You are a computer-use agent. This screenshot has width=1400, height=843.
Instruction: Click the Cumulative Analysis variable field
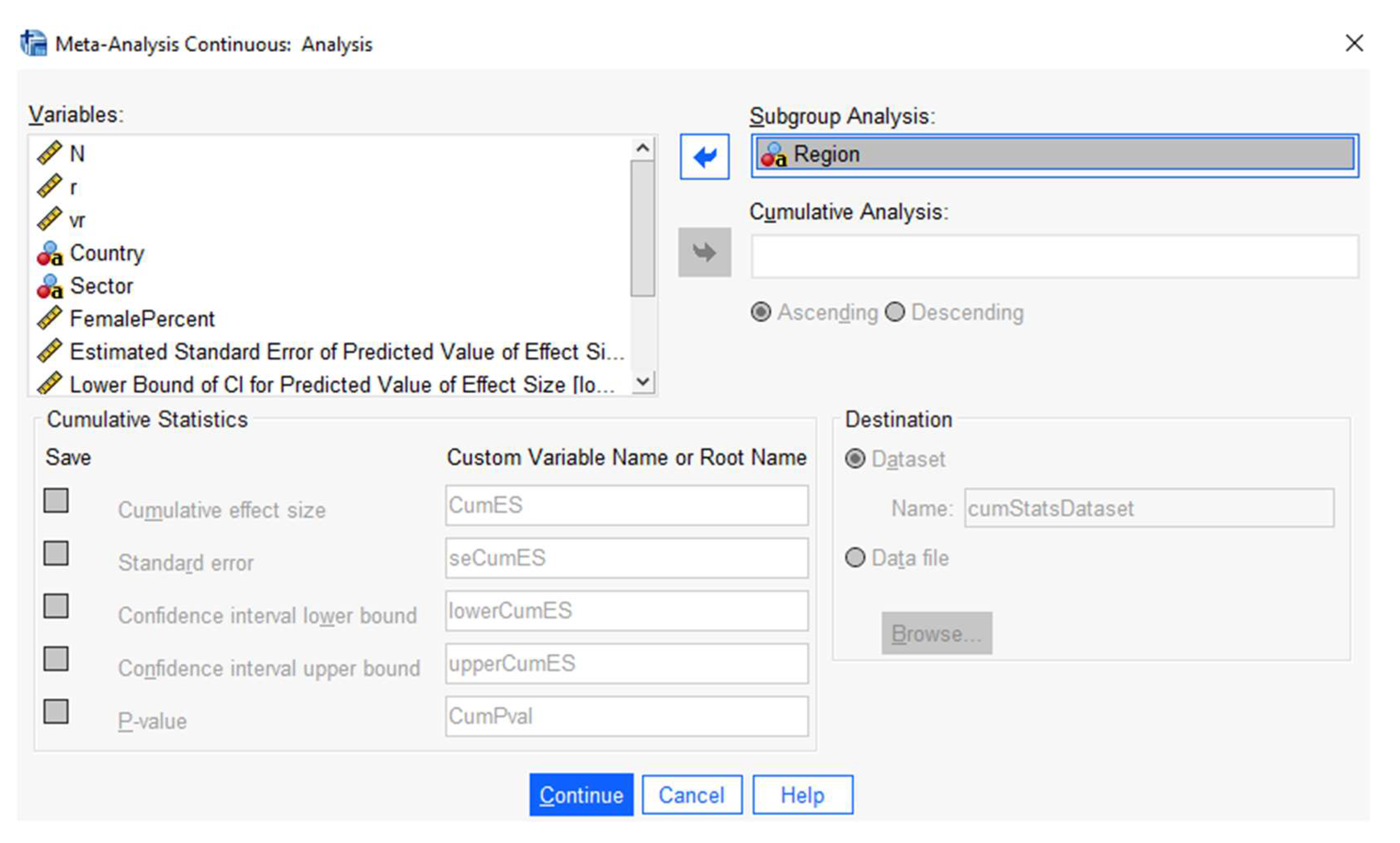click(x=1054, y=257)
